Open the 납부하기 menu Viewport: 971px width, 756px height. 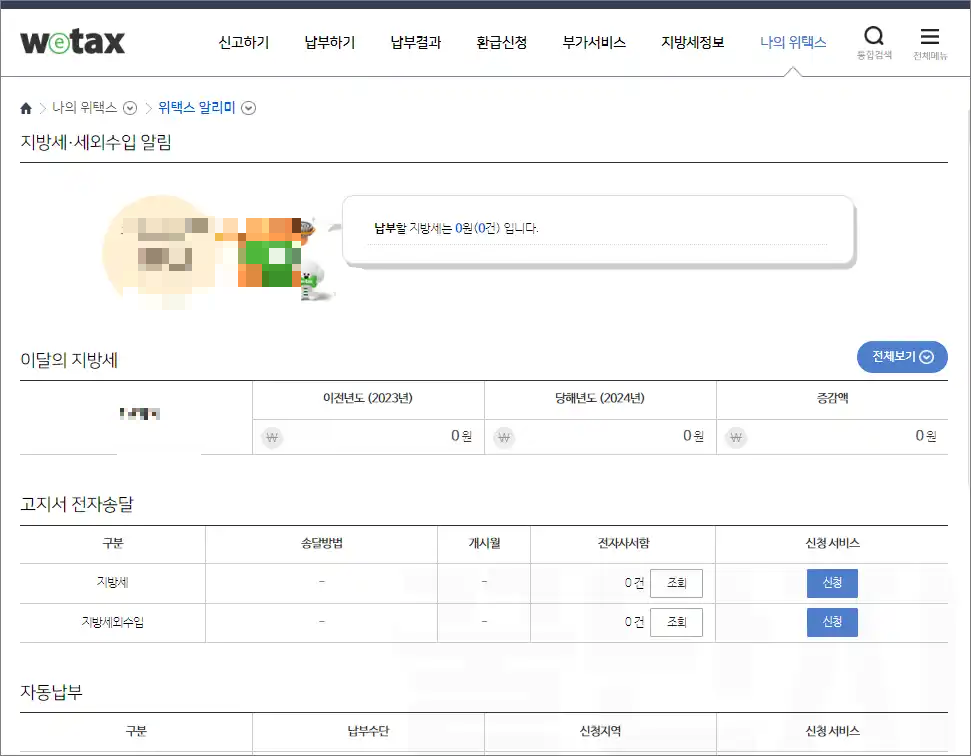[329, 42]
